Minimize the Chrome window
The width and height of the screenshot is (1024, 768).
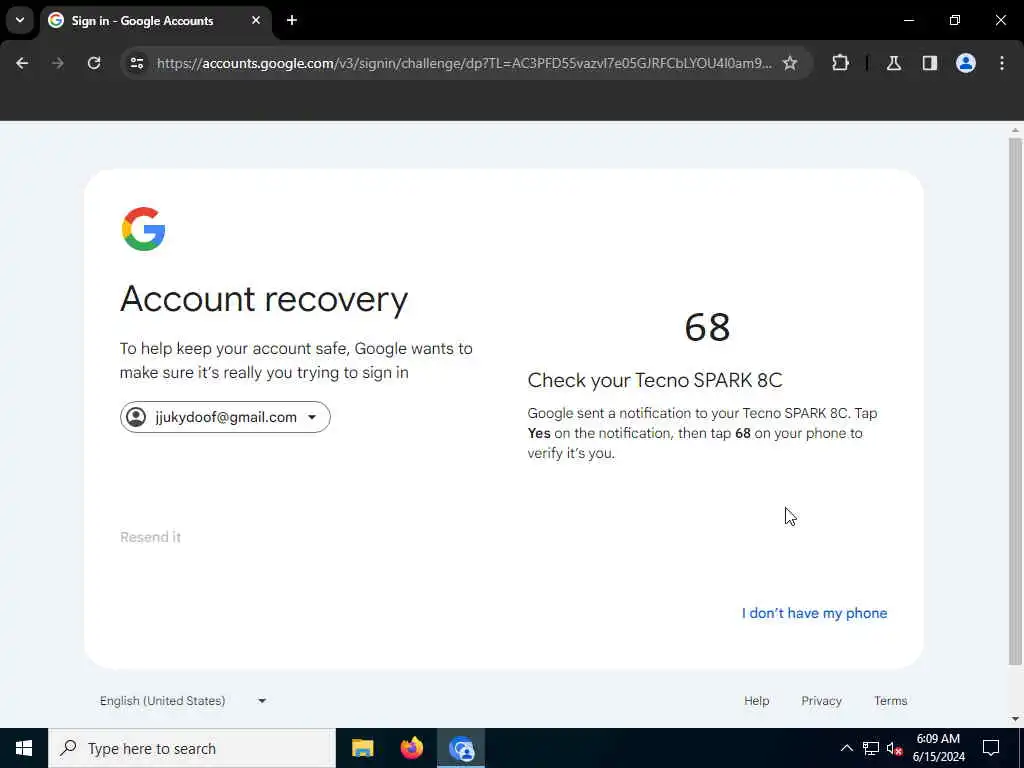(x=909, y=20)
